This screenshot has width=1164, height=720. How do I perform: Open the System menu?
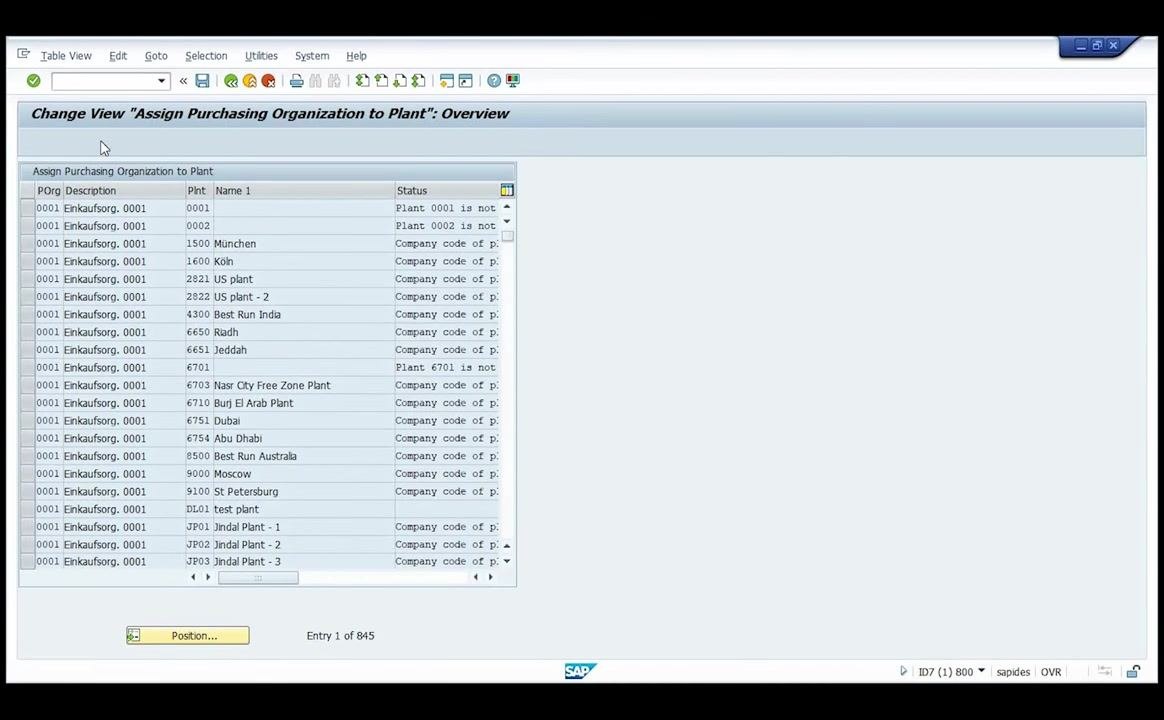pos(312,56)
